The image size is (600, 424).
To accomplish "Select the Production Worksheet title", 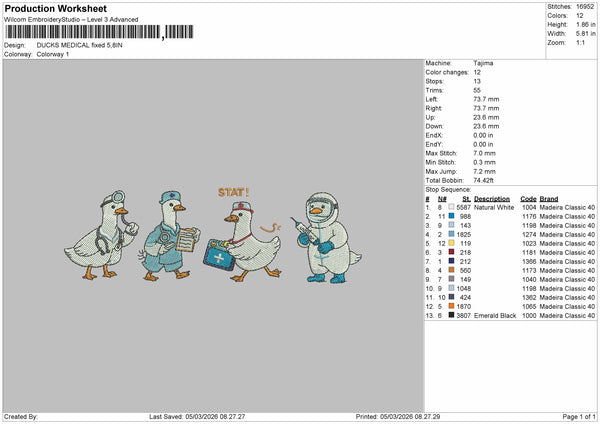I will point(55,8).
